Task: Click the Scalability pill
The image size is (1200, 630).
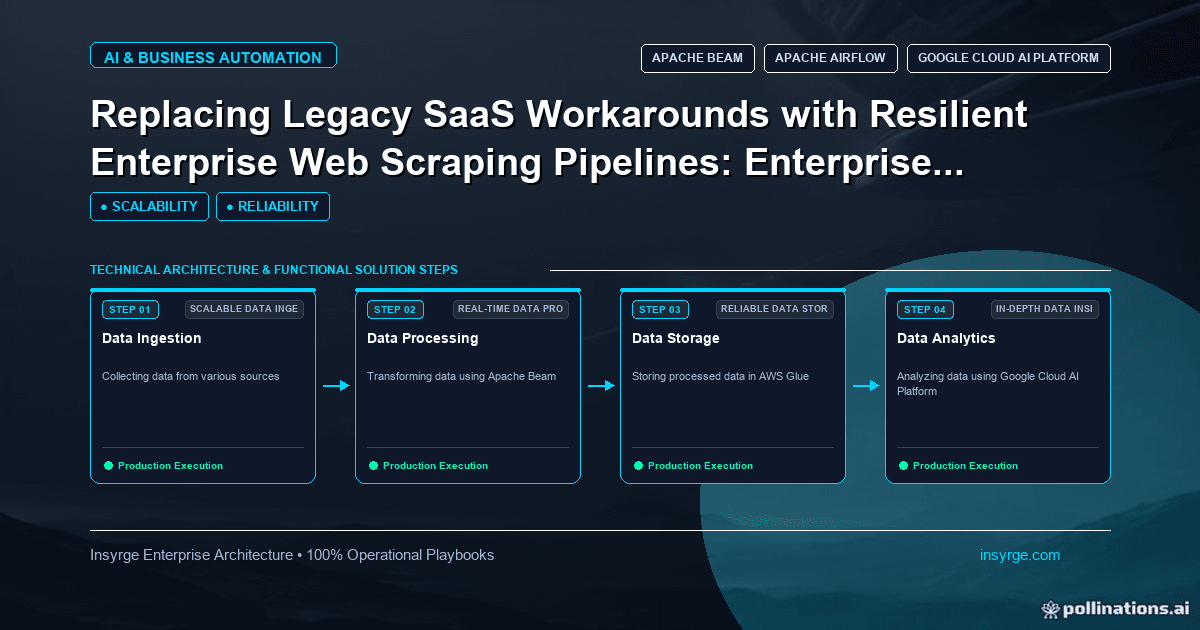Action: pos(149,206)
